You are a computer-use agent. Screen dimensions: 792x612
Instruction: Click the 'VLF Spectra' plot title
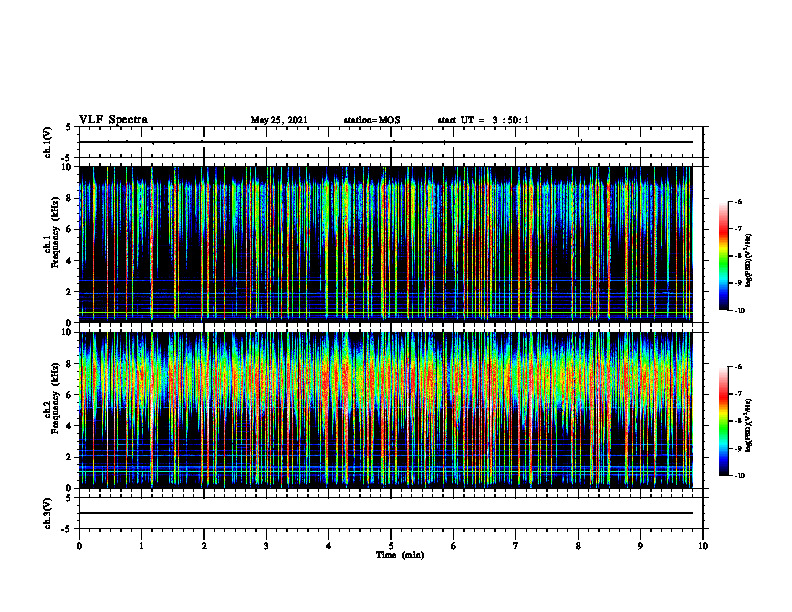113,120
